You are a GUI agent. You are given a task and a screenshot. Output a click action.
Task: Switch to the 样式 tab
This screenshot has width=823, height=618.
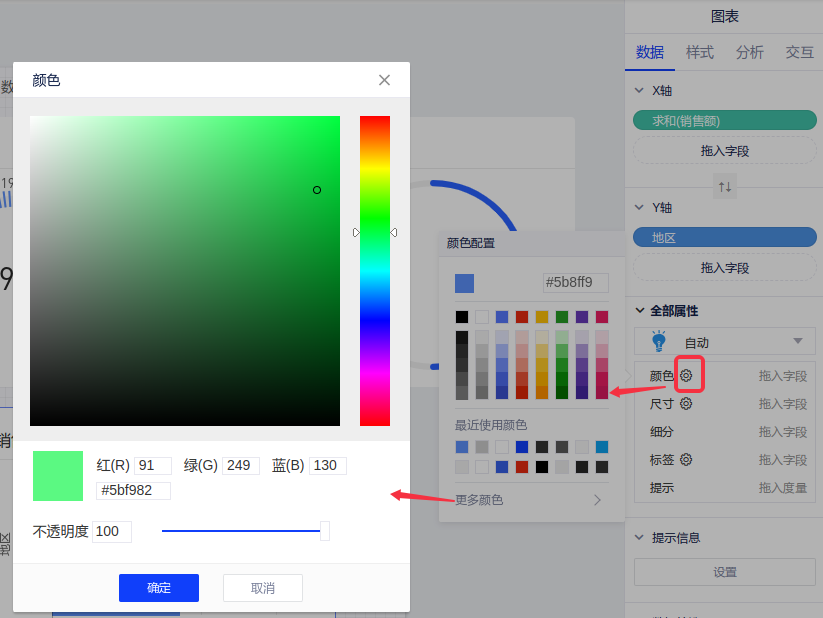point(700,53)
